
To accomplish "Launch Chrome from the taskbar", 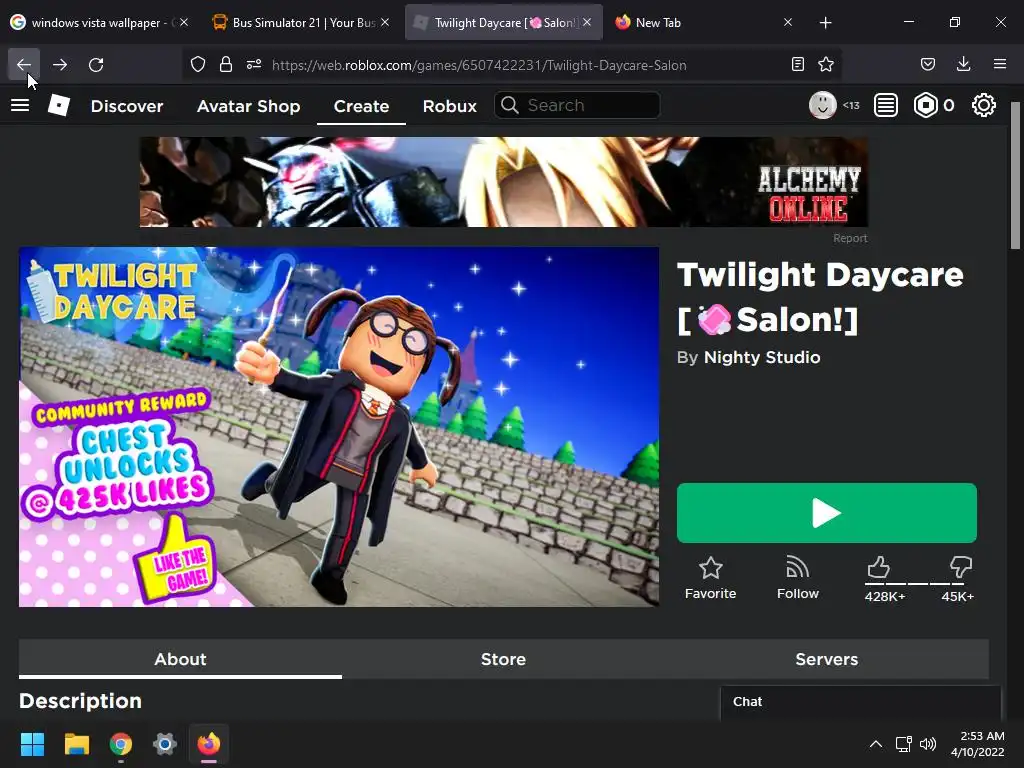I will (121, 744).
